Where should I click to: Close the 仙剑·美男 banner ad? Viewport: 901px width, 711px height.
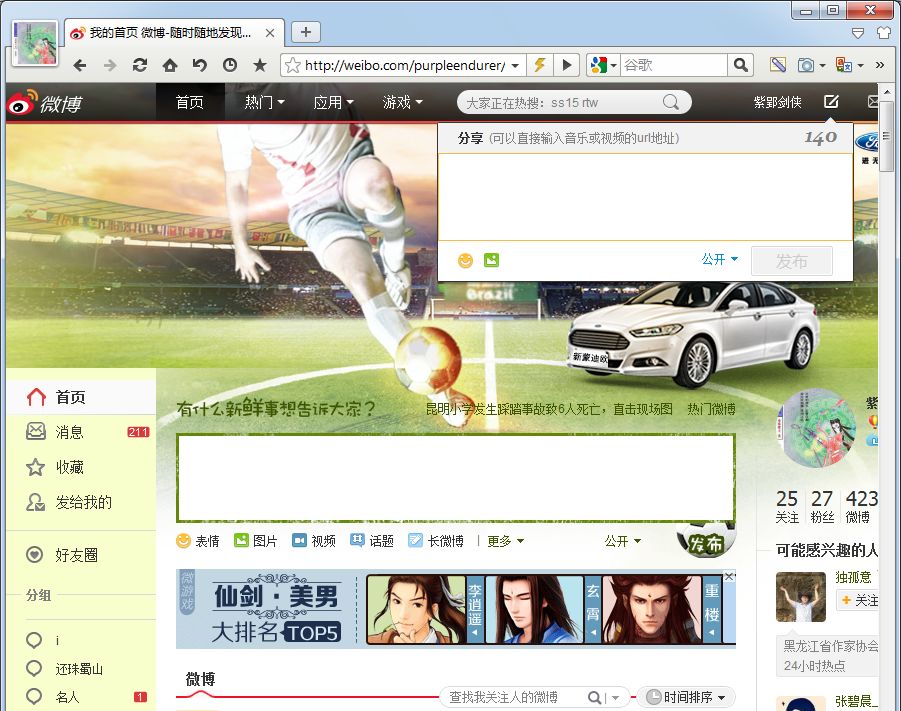(729, 577)
